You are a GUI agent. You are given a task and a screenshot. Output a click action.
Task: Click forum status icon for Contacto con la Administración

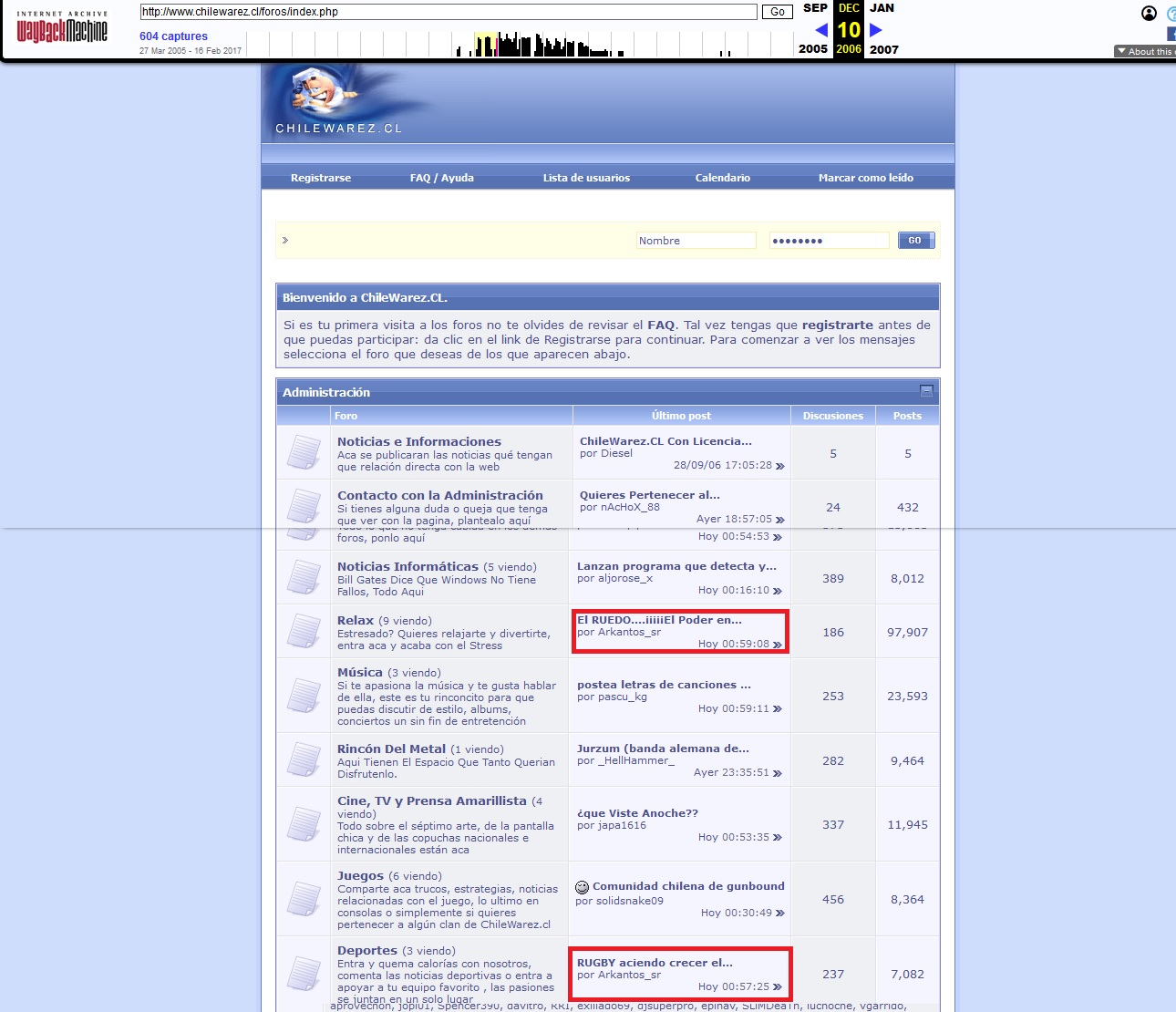point(304,506)
